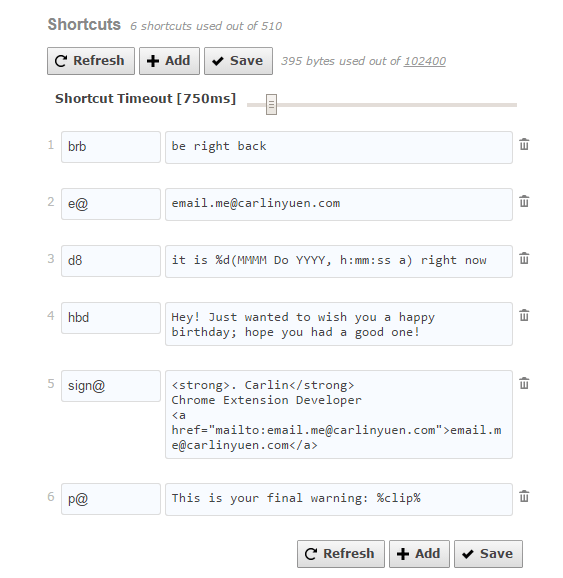Edit the email.me@carlinyuen.com expansion text
The height and width of the screenshot is (578, 563).
pyautogui.click(x=339, y=204)
